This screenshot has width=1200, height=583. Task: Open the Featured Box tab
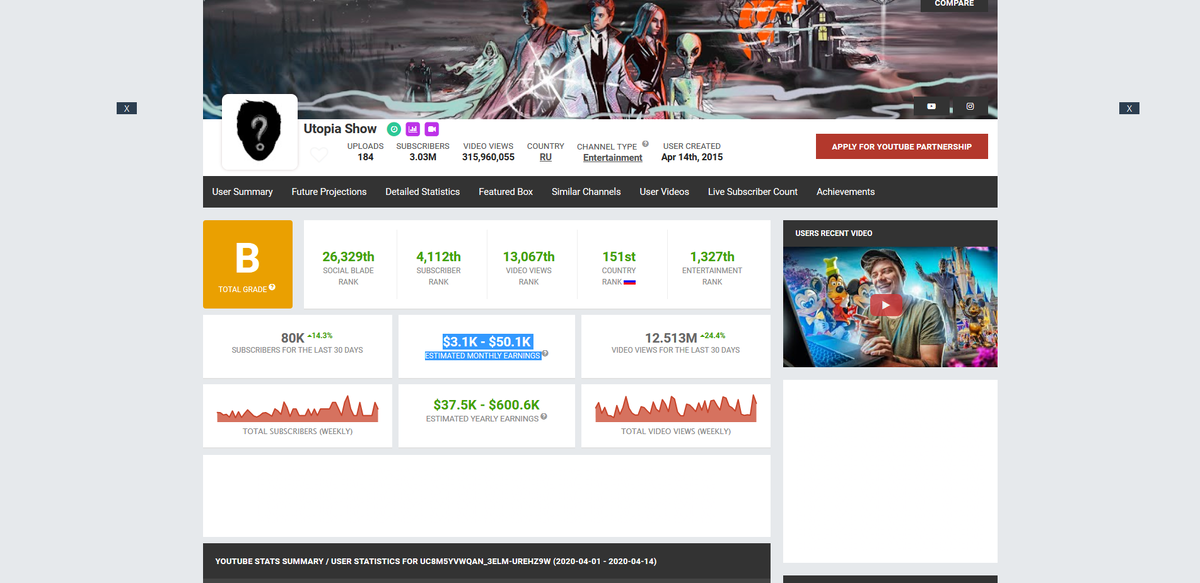pyautogui.click(x=505, y=192)
